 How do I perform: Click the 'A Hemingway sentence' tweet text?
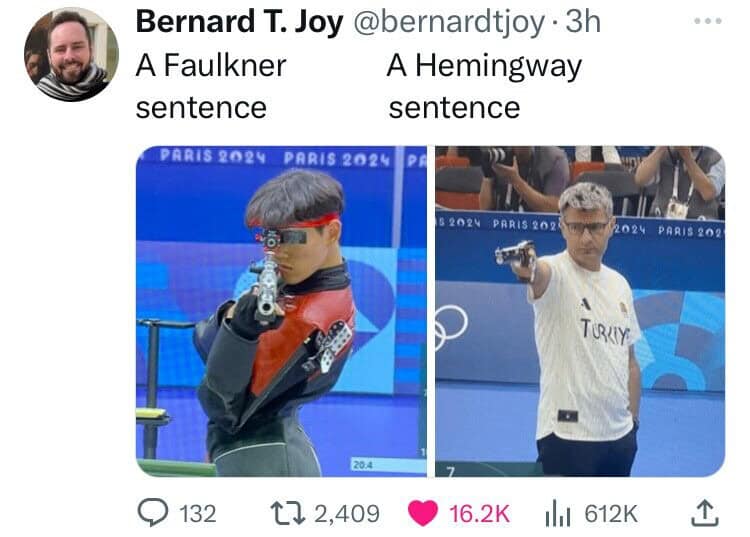pyautogui.click(x=484, y=86)
